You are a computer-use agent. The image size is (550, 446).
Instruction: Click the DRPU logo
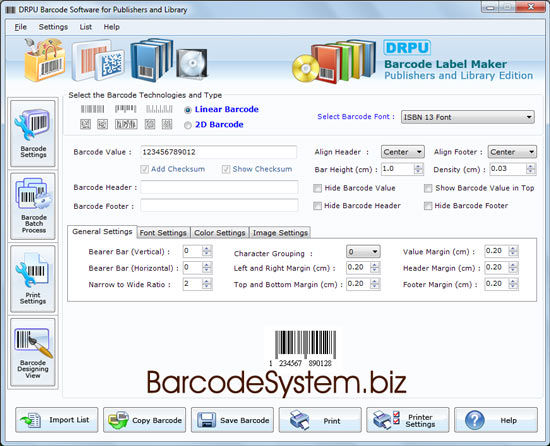(407, 47)
